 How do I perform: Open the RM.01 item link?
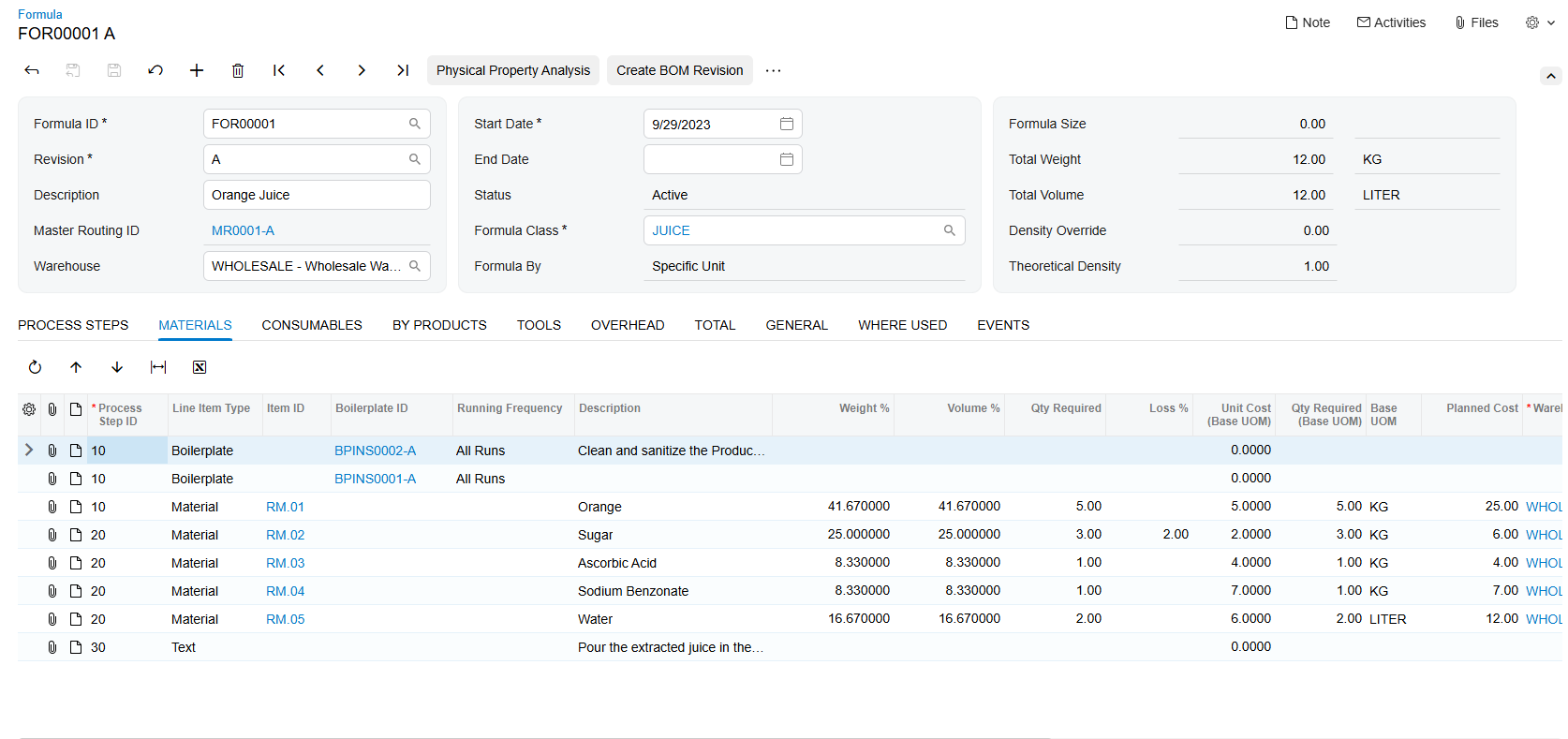pyautogui.click(x=285, y=507)
